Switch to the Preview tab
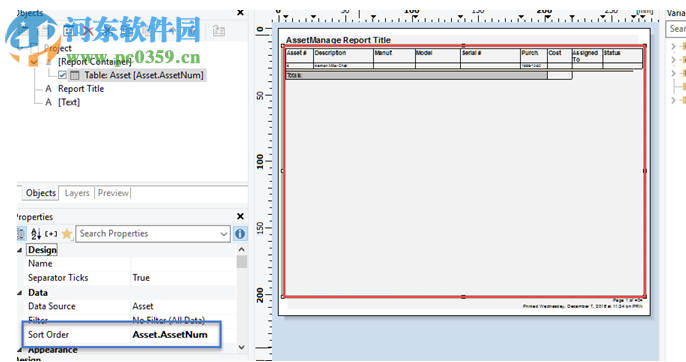 (113, 193)
